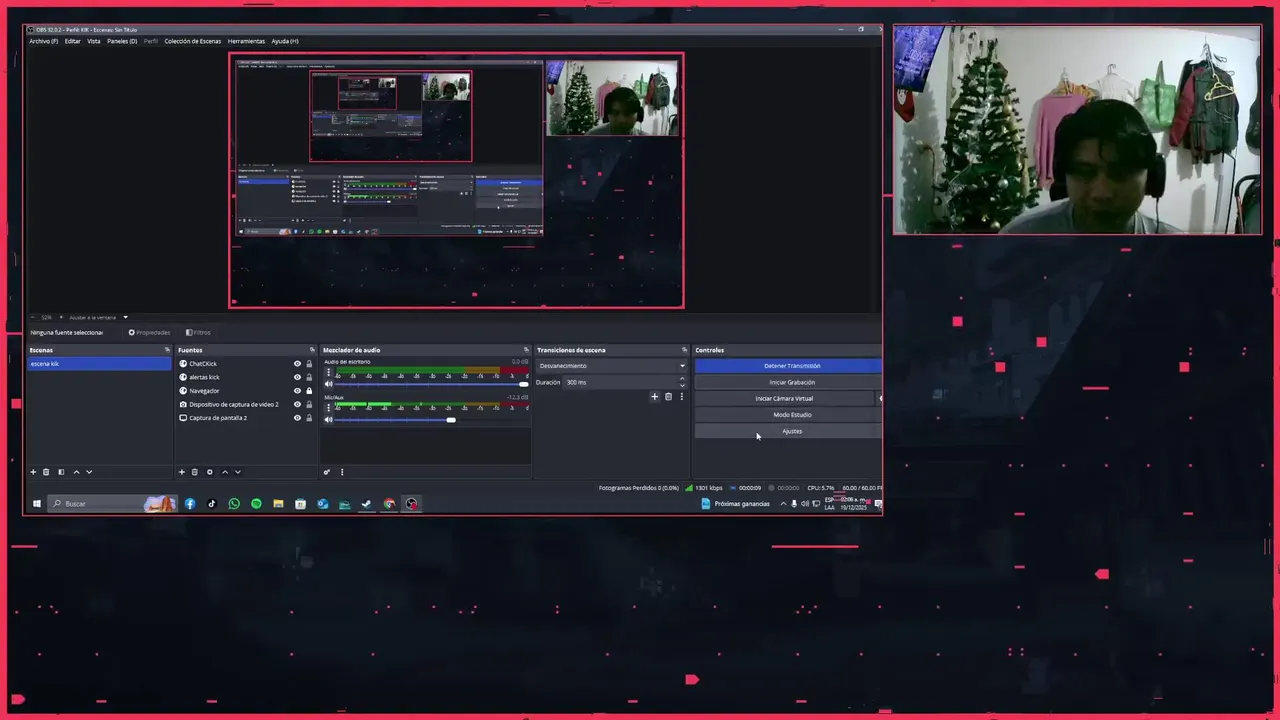Undock the Mezclador de audio panel
The width and height of the screenshot is (1280, 720).
(526, 350)
